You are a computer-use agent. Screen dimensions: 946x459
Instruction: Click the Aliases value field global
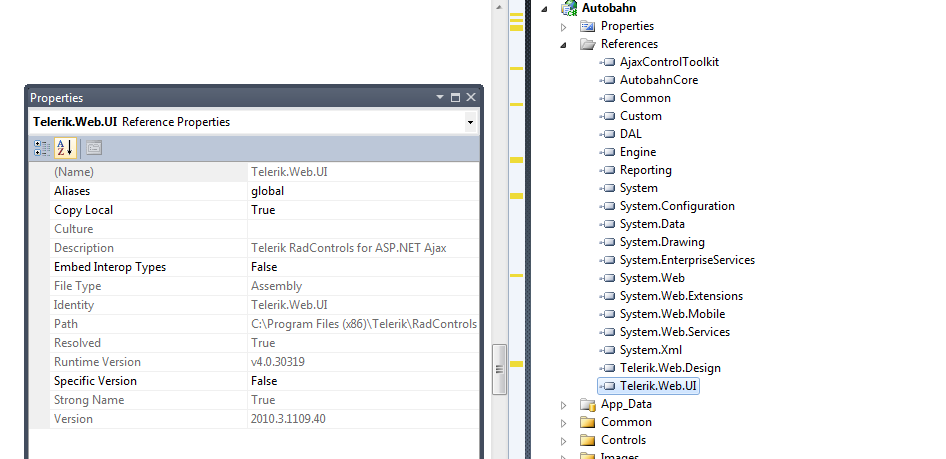267,191
